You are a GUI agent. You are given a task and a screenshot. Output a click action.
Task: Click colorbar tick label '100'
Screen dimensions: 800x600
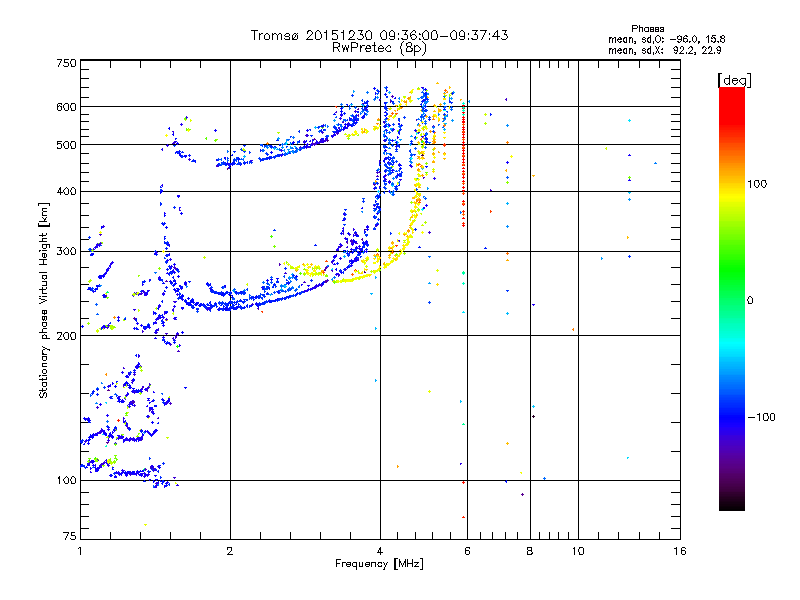pyautogui.click(x=757, y=184)
